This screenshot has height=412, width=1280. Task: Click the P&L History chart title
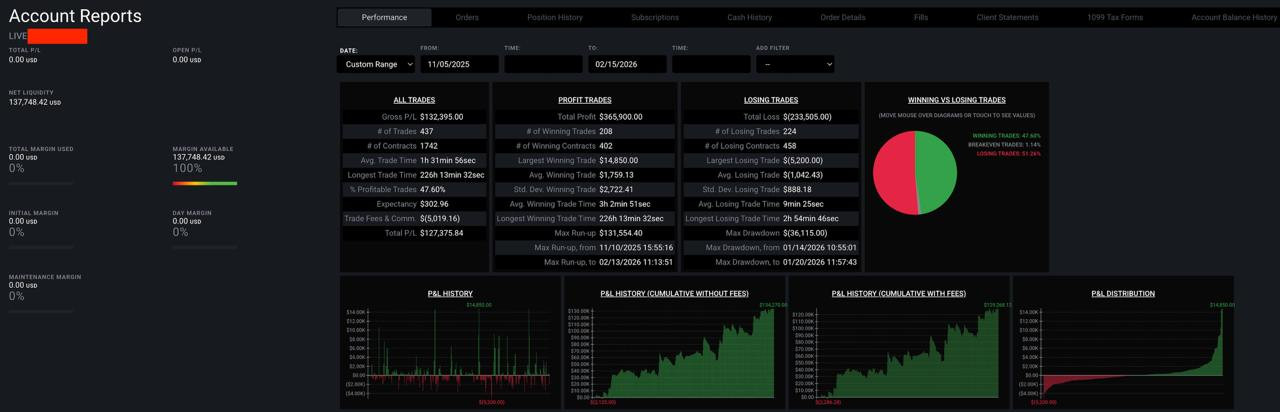450,293
